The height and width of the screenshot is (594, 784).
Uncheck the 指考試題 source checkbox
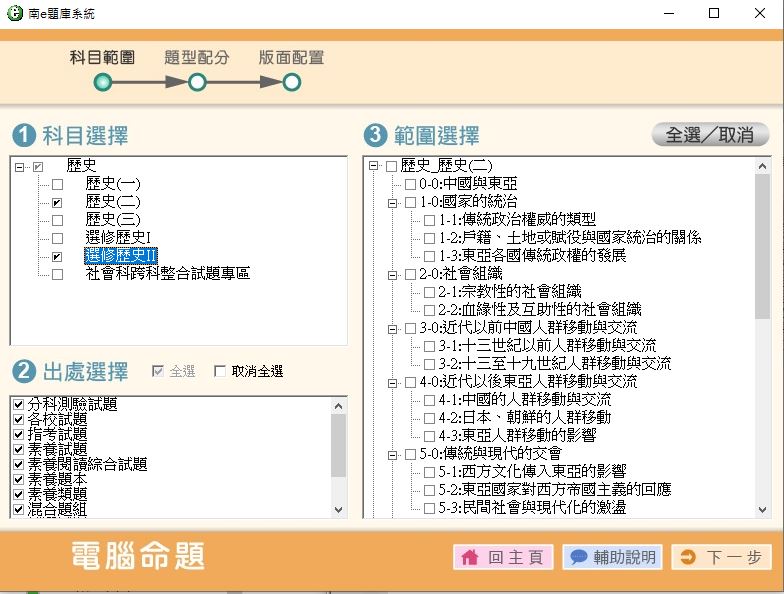pyautogui.click(x=17, y=435)
